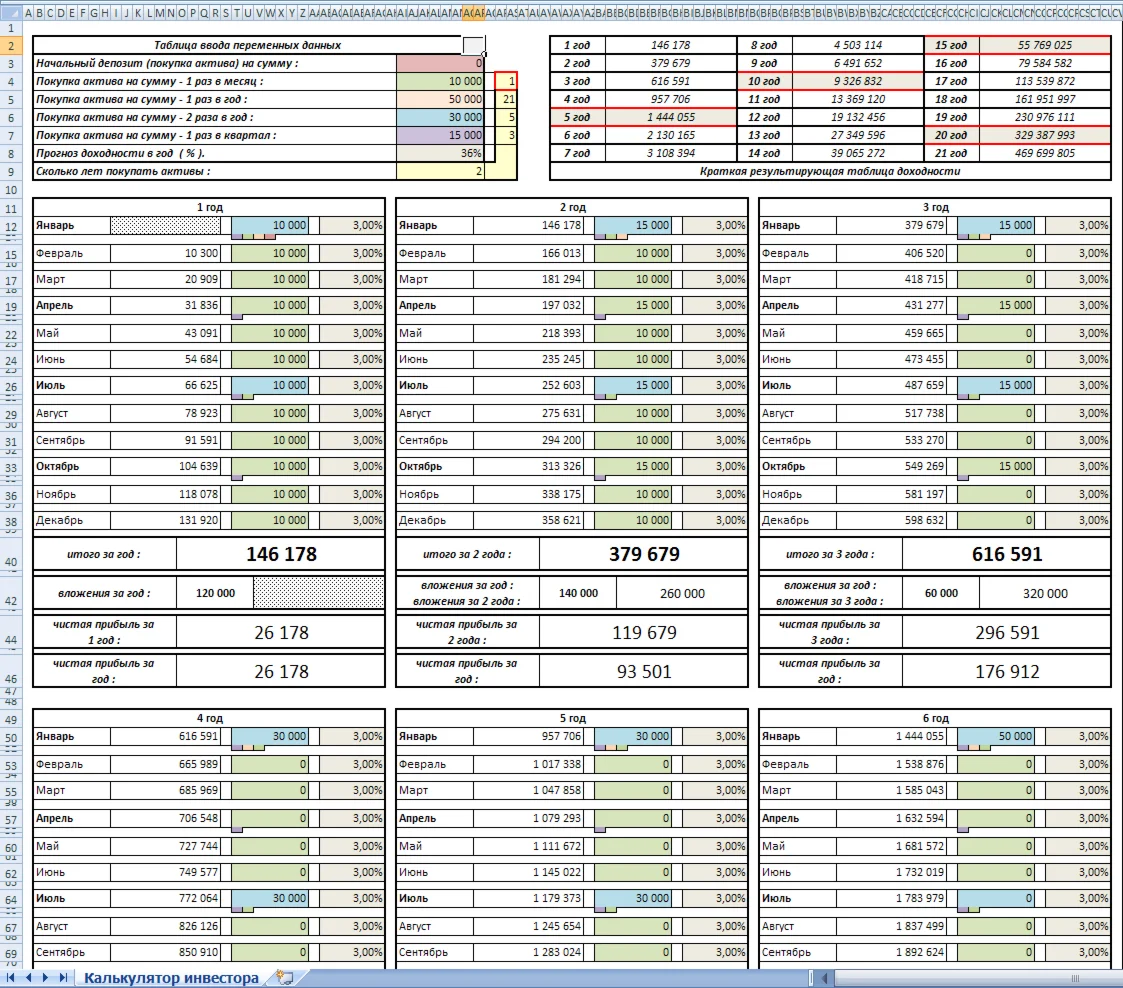
Task: Click the 8 год value 4 503 114
Action: (857, 44)
